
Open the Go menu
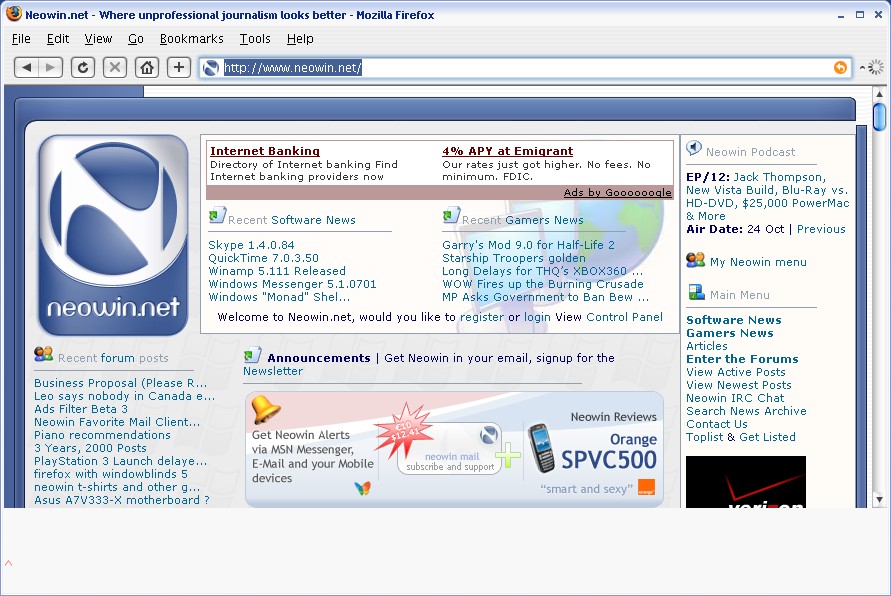135,39
